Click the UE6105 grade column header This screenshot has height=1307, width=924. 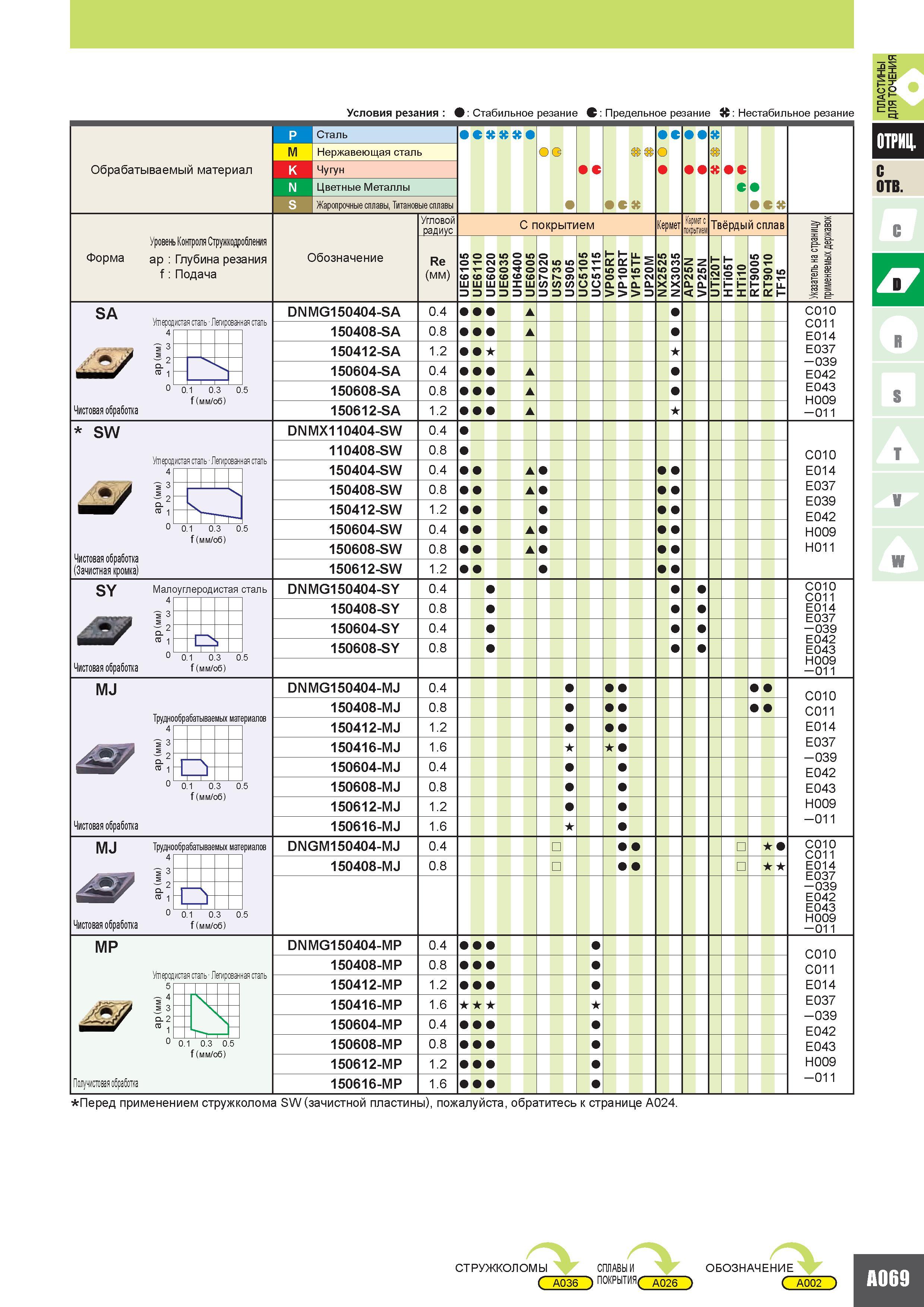(464, 275)
